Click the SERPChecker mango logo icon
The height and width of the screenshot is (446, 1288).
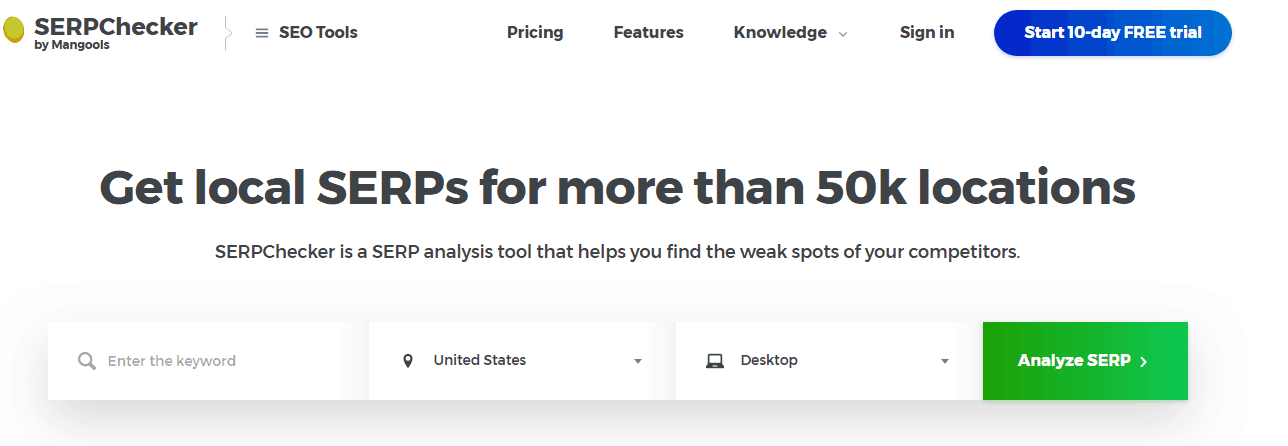(x=14, y=32)
